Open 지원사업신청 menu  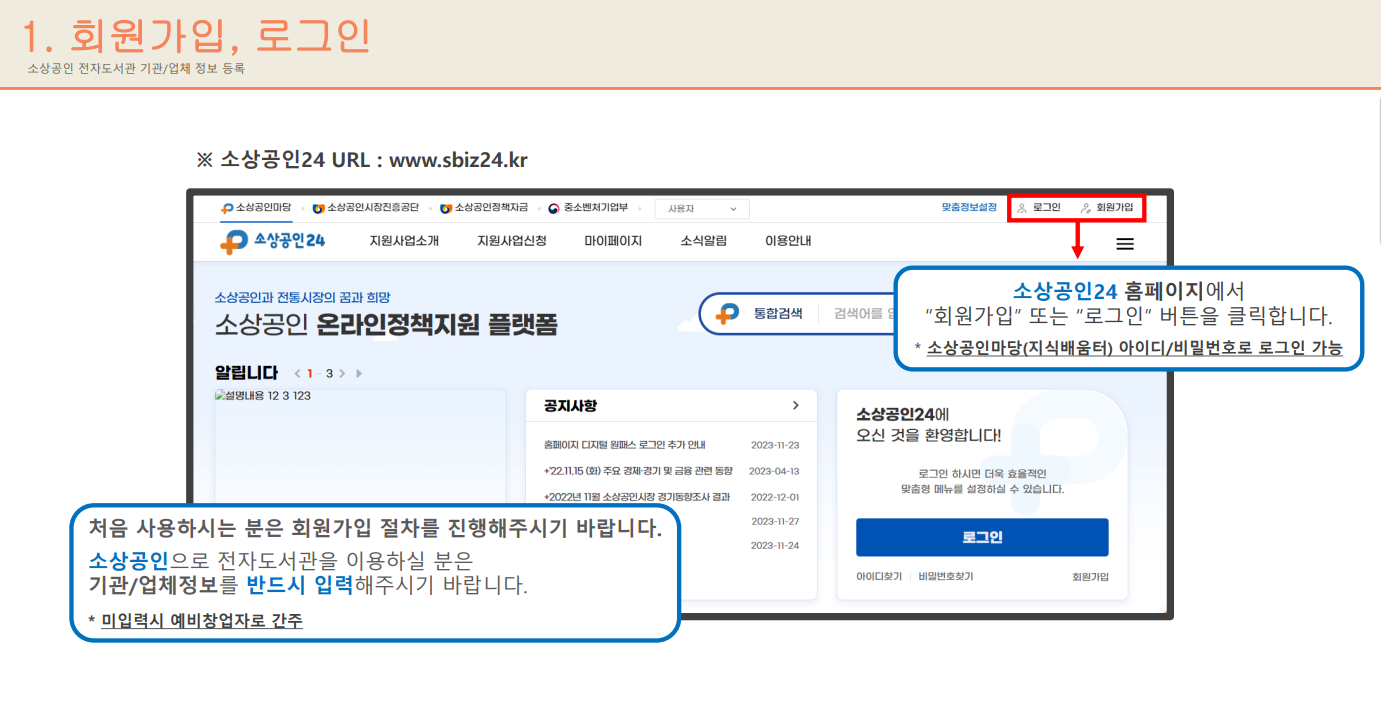tap(512, 241)
